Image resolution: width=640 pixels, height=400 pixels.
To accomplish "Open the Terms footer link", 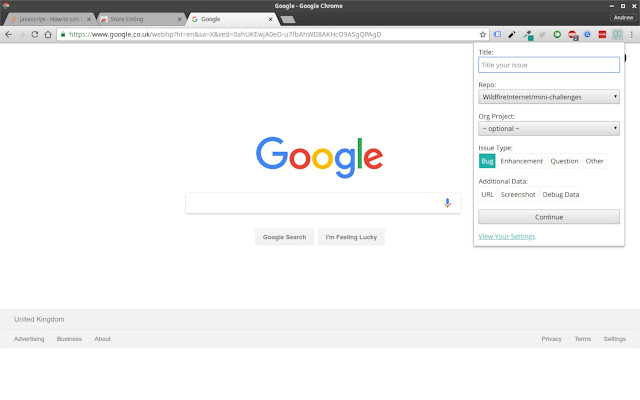I will (582, 339).
